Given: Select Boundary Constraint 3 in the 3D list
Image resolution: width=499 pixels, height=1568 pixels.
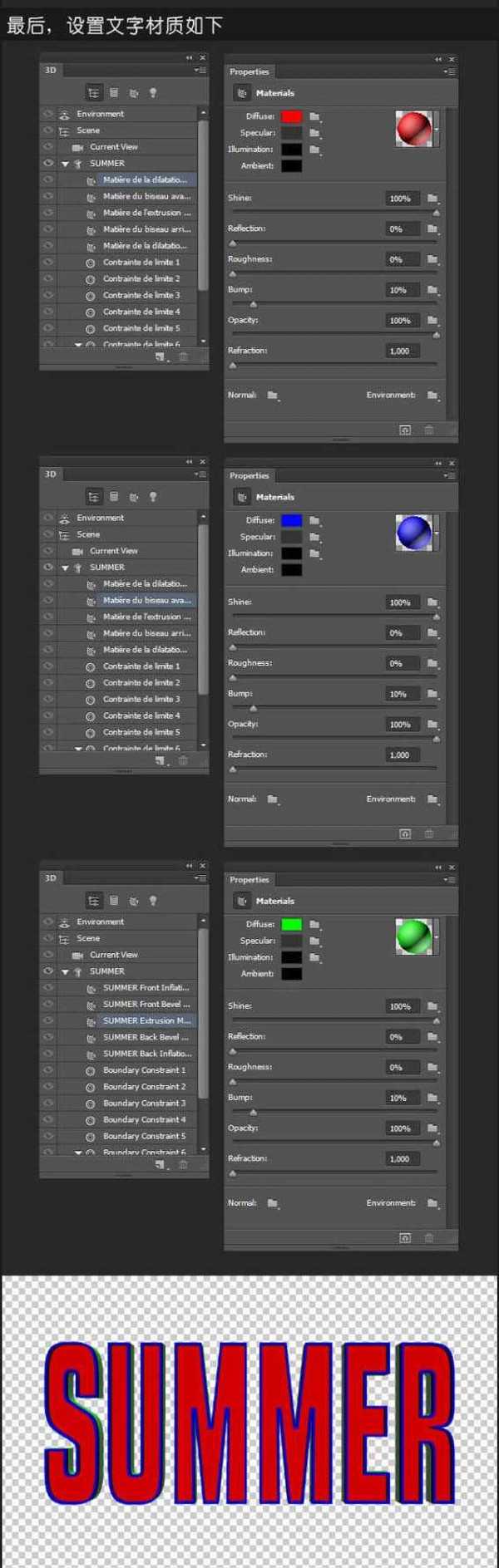Looking at the screenshot, I should 144,1103.
